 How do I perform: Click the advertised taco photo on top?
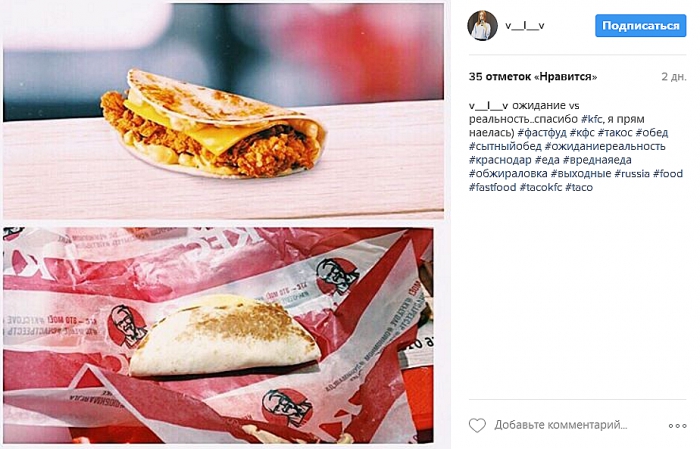[x=223, y=111]
